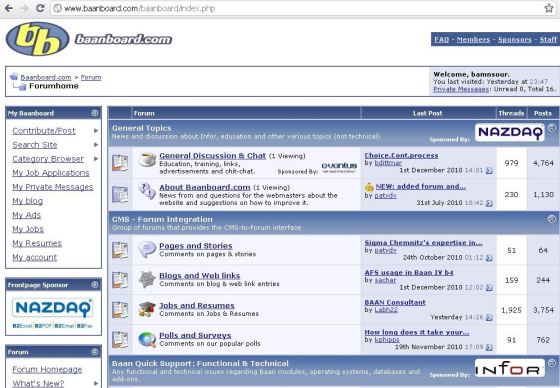
Task: Click globe icon of Polls and Surveys
Action: (147, 339)
